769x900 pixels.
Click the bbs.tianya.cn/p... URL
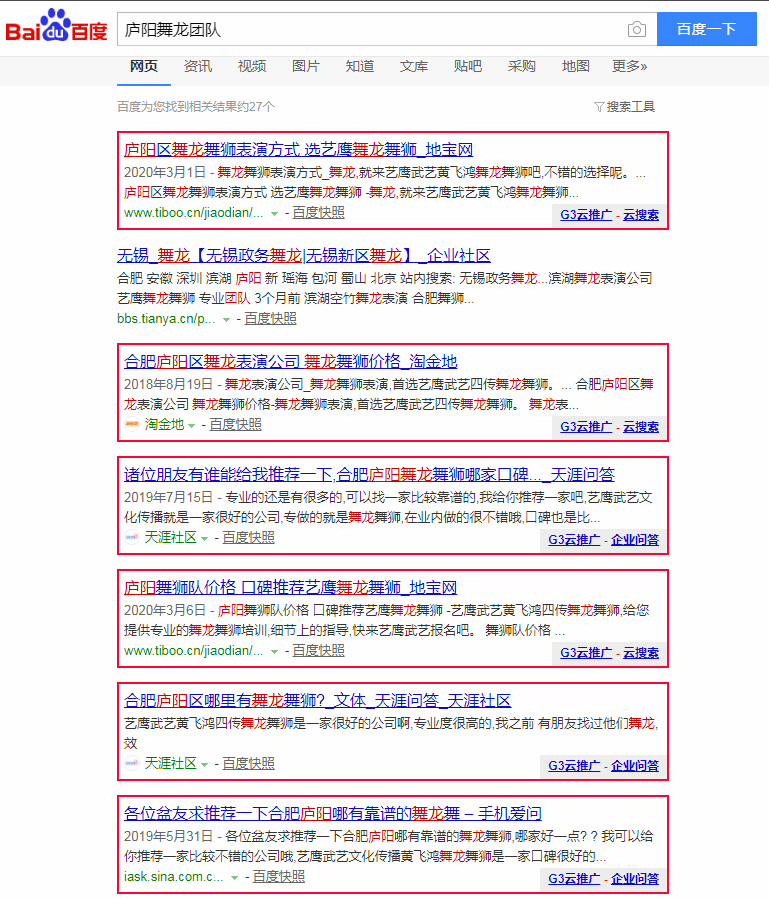[166, 319]
